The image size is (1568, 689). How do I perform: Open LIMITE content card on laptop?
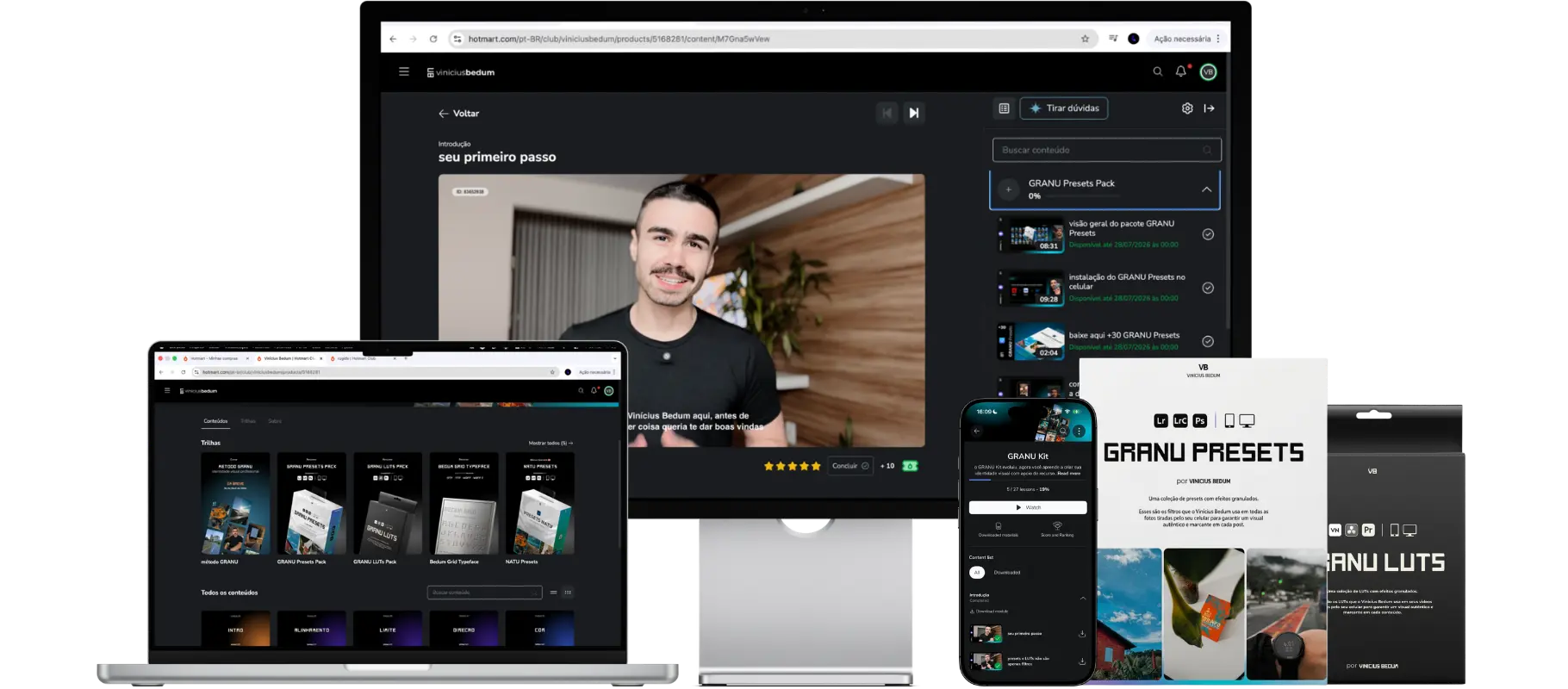tap(388, 629)
